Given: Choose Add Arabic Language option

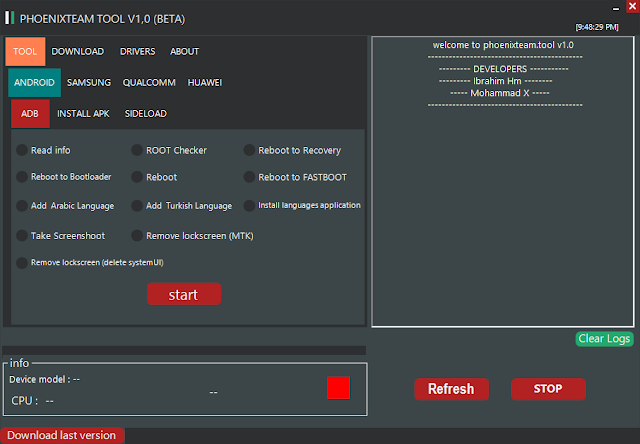Looking at the screenshot, I should [x=65, y=206].
